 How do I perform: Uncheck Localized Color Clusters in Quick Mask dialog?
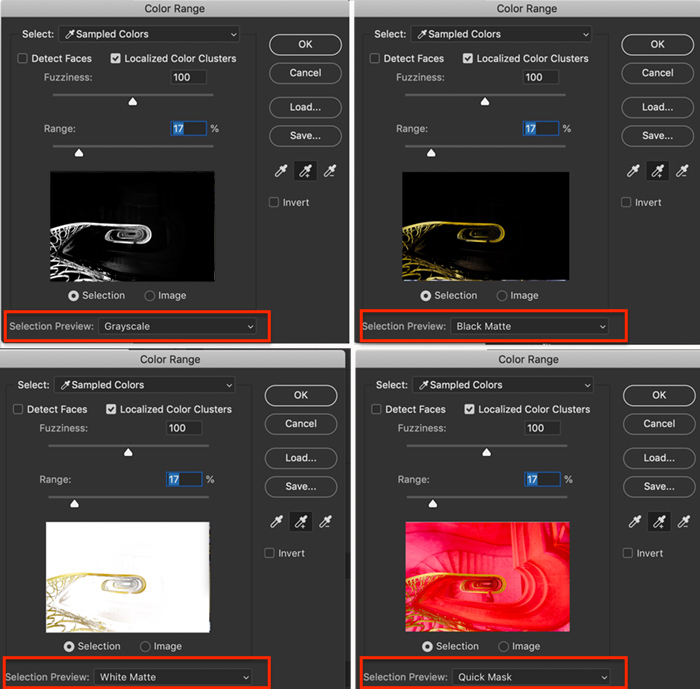pyautogui.click(x=469, y=409)
